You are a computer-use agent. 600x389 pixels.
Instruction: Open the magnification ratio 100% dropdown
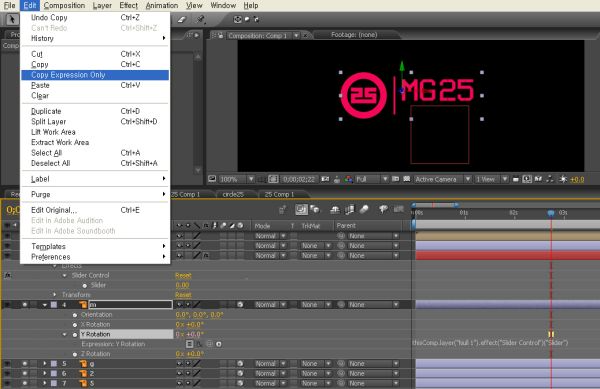pos(237,179)
